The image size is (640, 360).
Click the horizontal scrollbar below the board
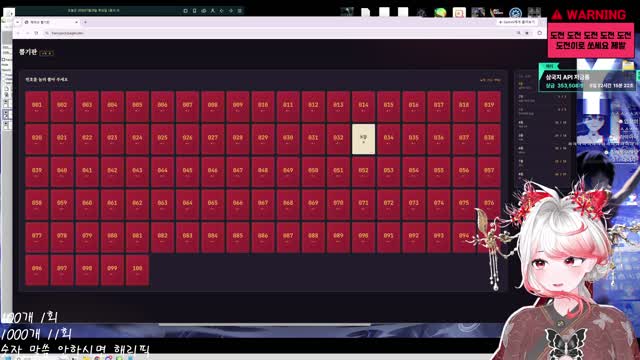tap(264, 325)
